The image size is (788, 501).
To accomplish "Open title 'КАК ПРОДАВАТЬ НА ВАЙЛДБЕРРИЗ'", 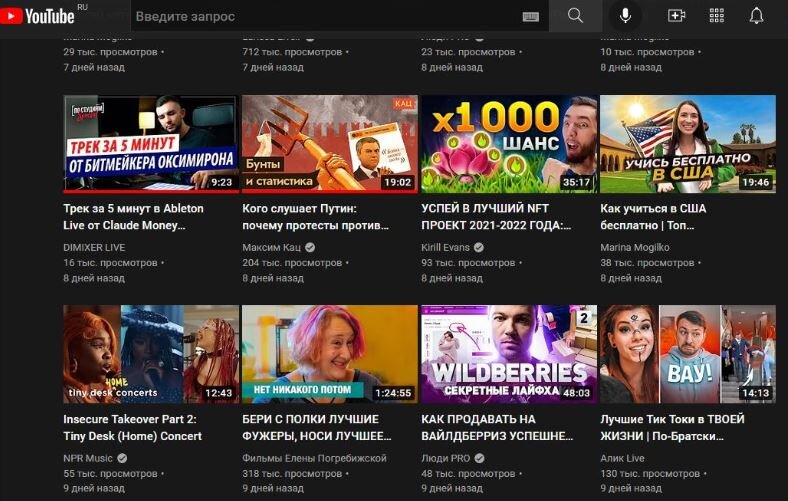I will (497, 427).
